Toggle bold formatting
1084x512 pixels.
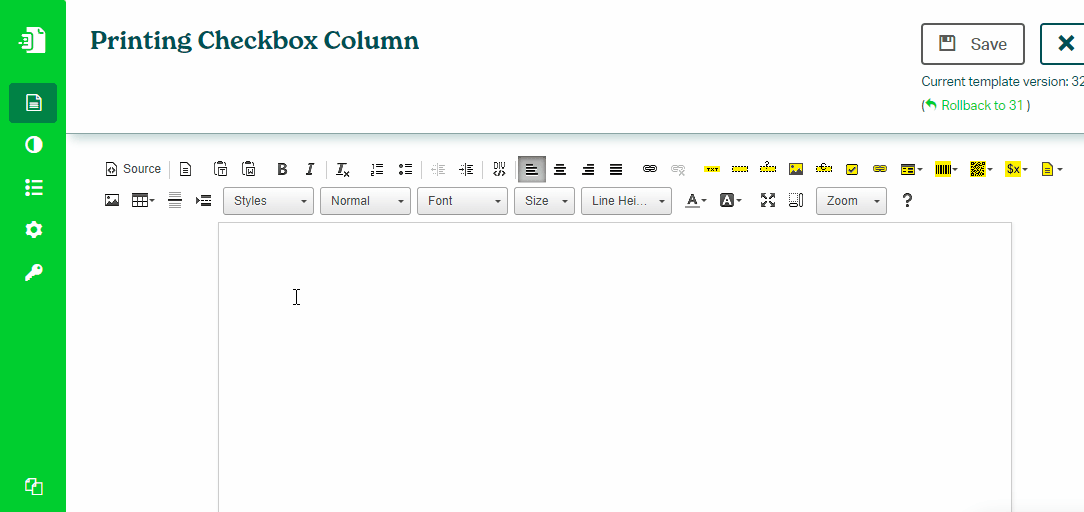coord(282,170)
